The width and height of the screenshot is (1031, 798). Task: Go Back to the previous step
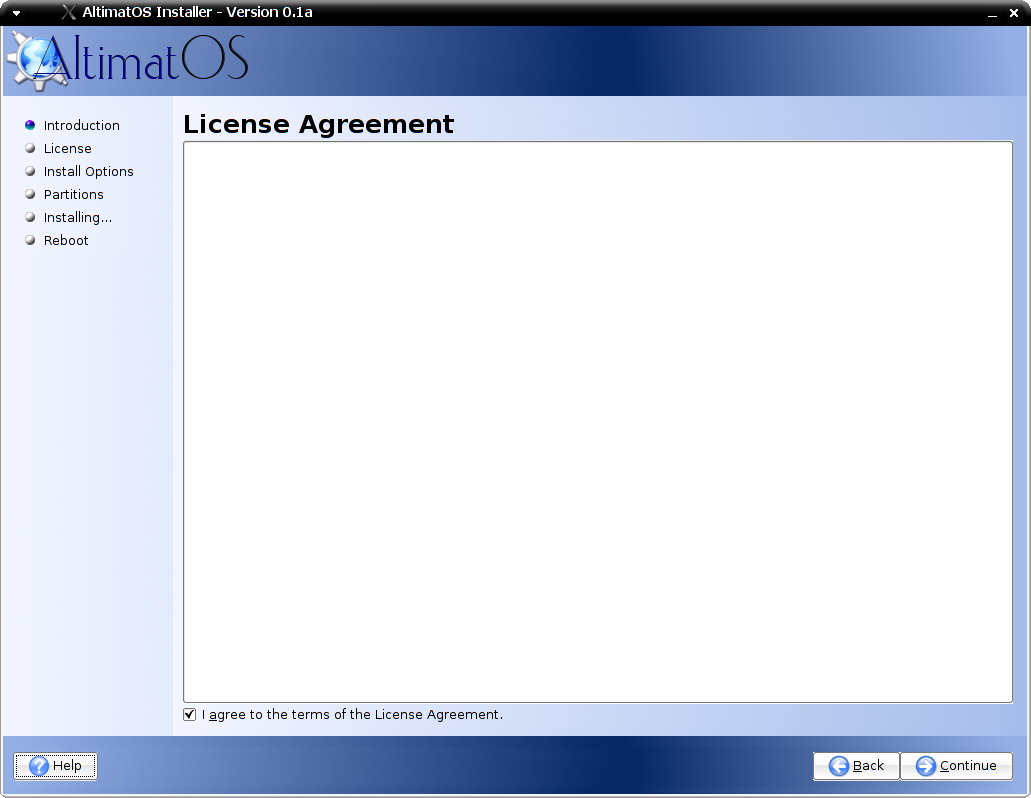click(856, 766)
